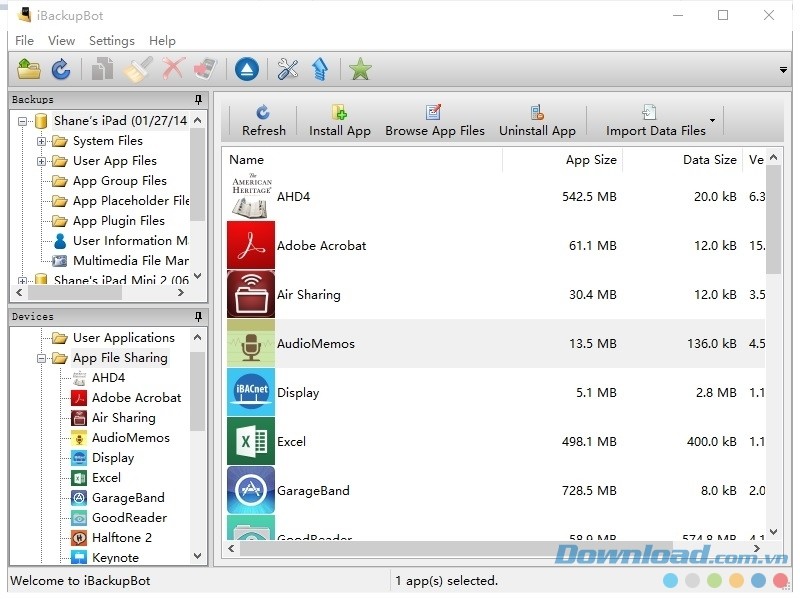Viewport: 800px width, 600px height.
Task: Click the open backup folder toolbar icon
Action: pyautogui.click(x=29, y=69)
